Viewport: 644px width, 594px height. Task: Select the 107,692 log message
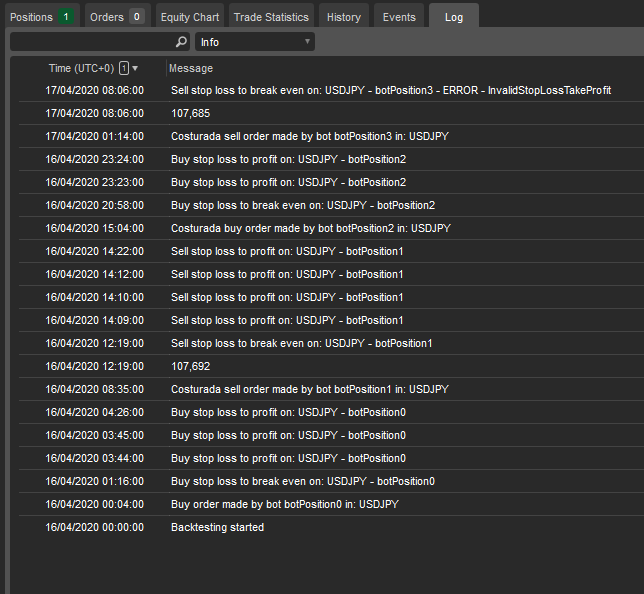click(x=331, y=366)
